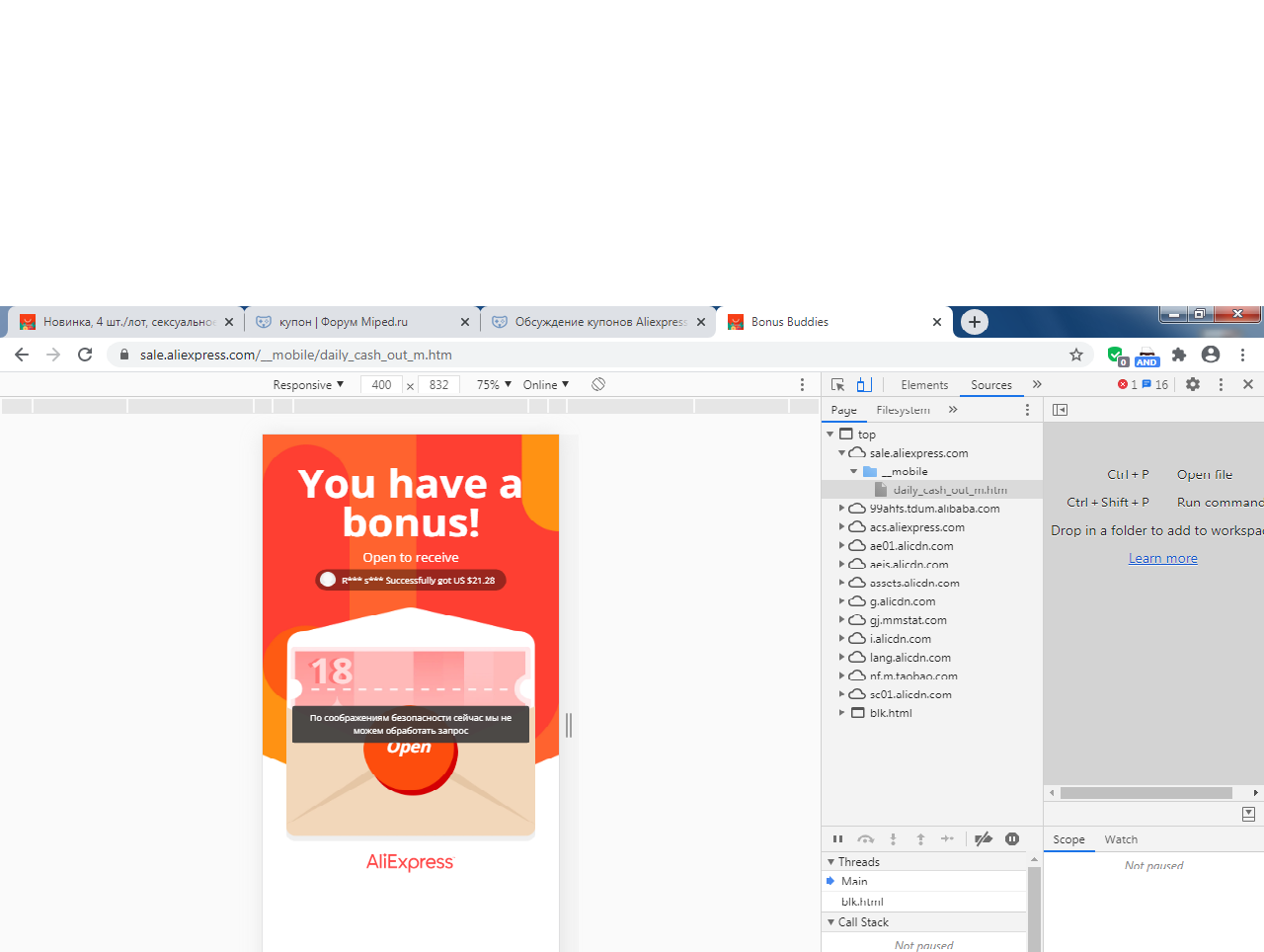Show more Sources navigator tabs chevron
The height and width of the screenshot is (952, 1264).
[953, 410]
